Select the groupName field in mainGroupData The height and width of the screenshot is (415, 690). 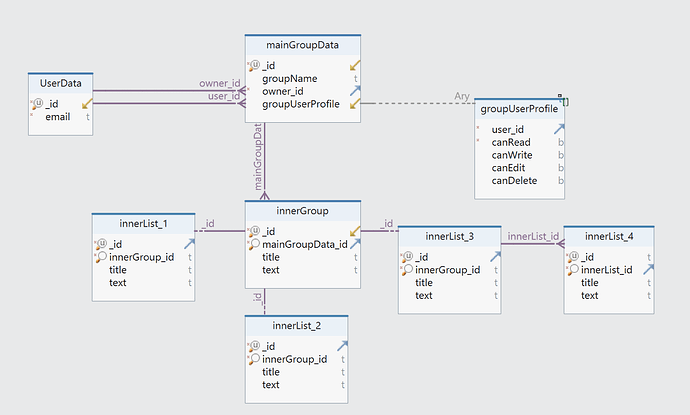pos(290,78)
